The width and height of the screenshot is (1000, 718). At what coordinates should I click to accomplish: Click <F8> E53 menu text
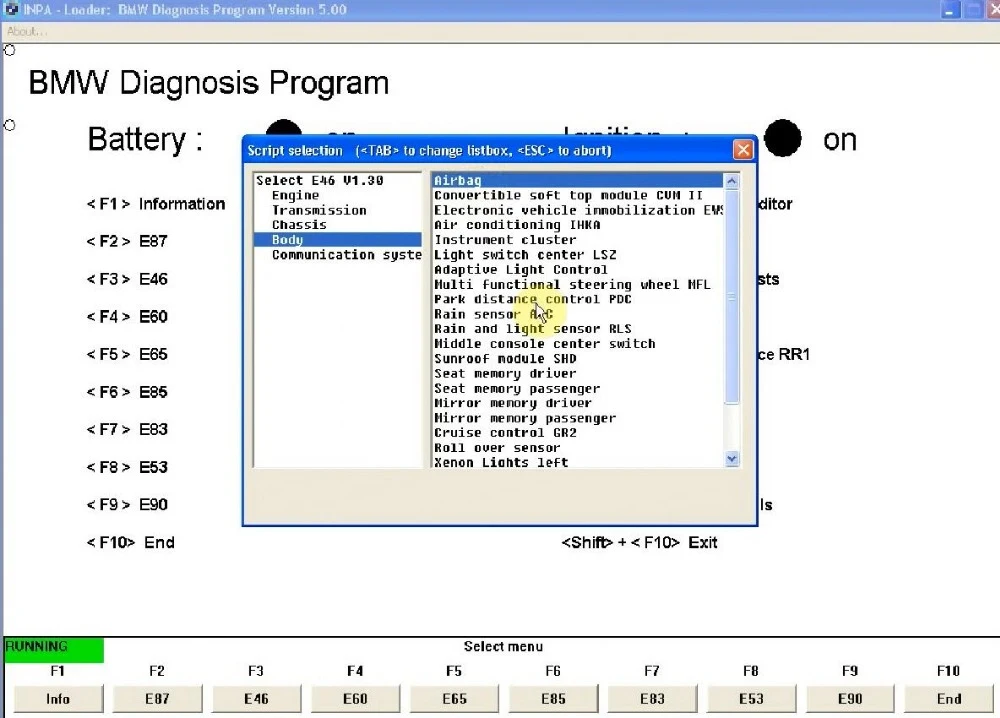(x=127, y=467)
